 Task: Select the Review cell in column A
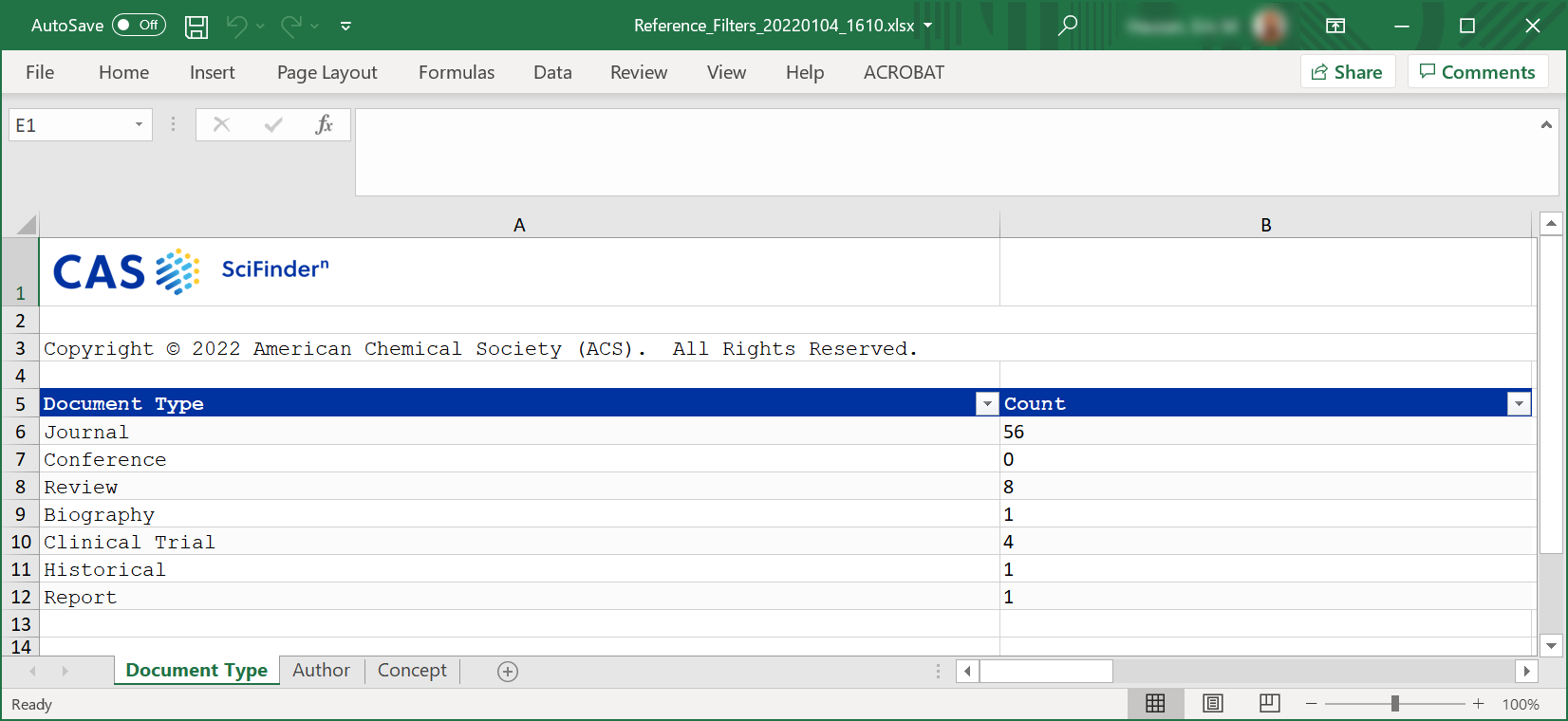[519, 487]
